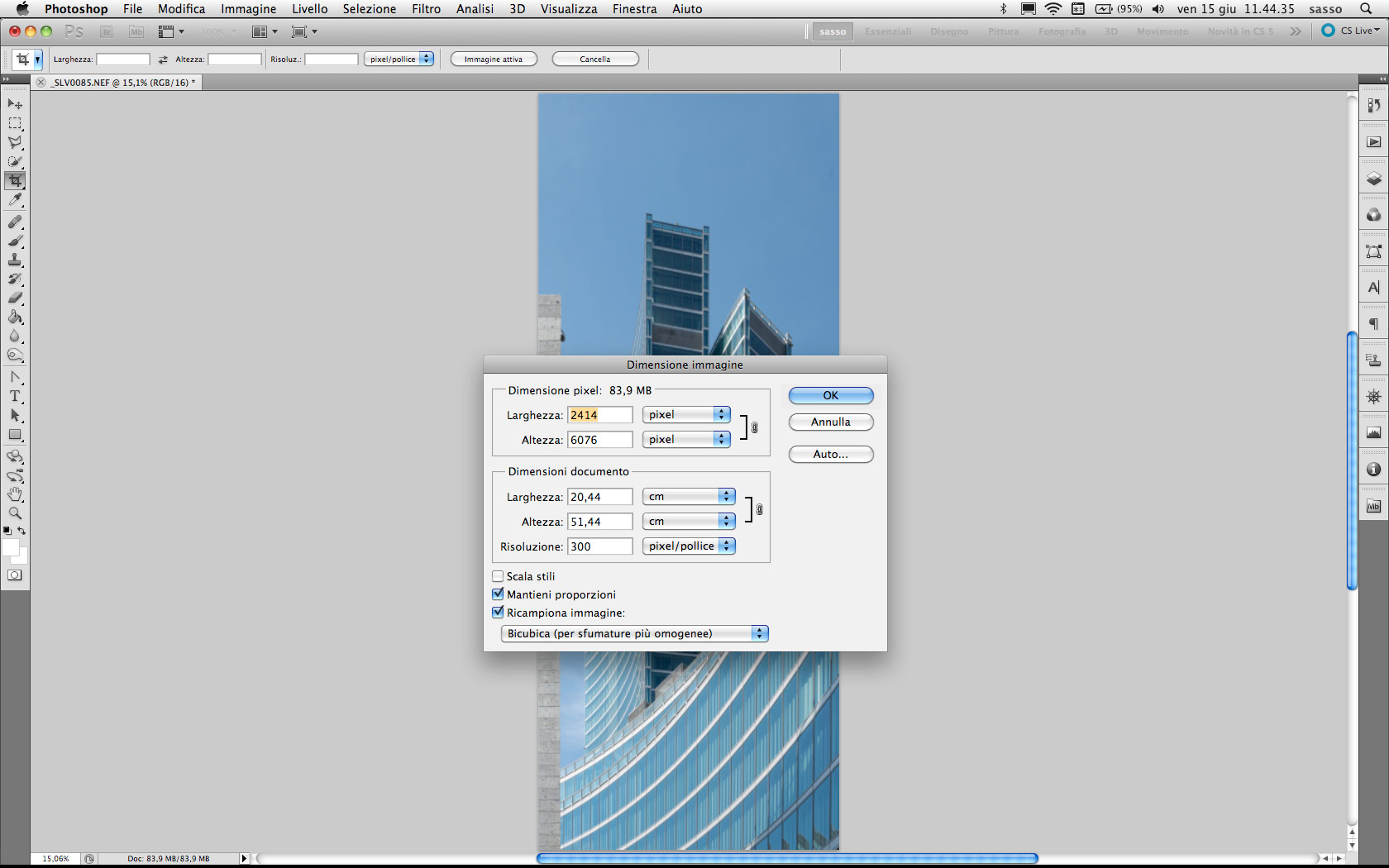Image resolution: width=1389 pixels, height=868 pixels.
Task: Open the Layers panel icon
Action: point(1373,179)
